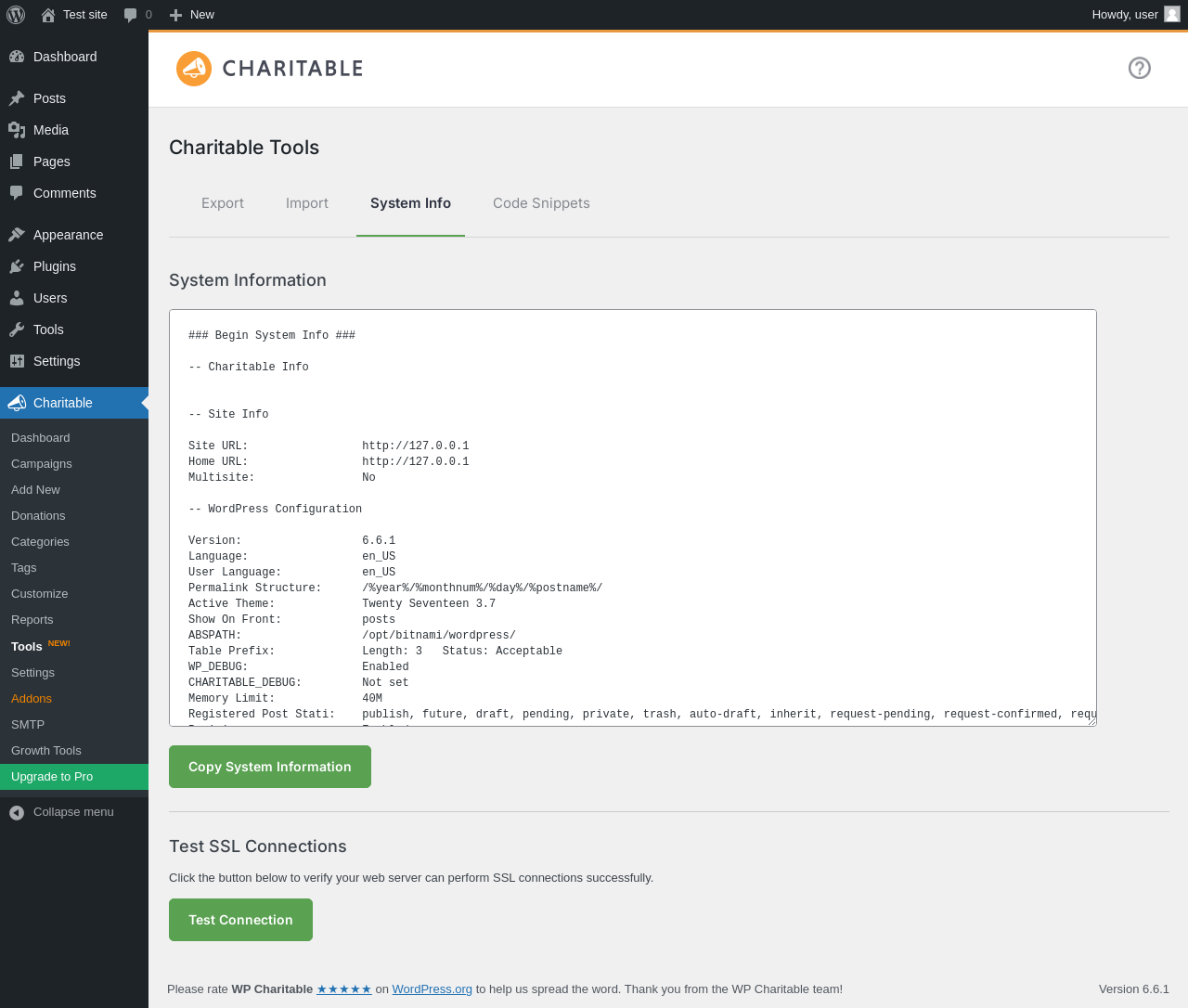
Task: Click the plus icon next to New
Action: (175, 15)
